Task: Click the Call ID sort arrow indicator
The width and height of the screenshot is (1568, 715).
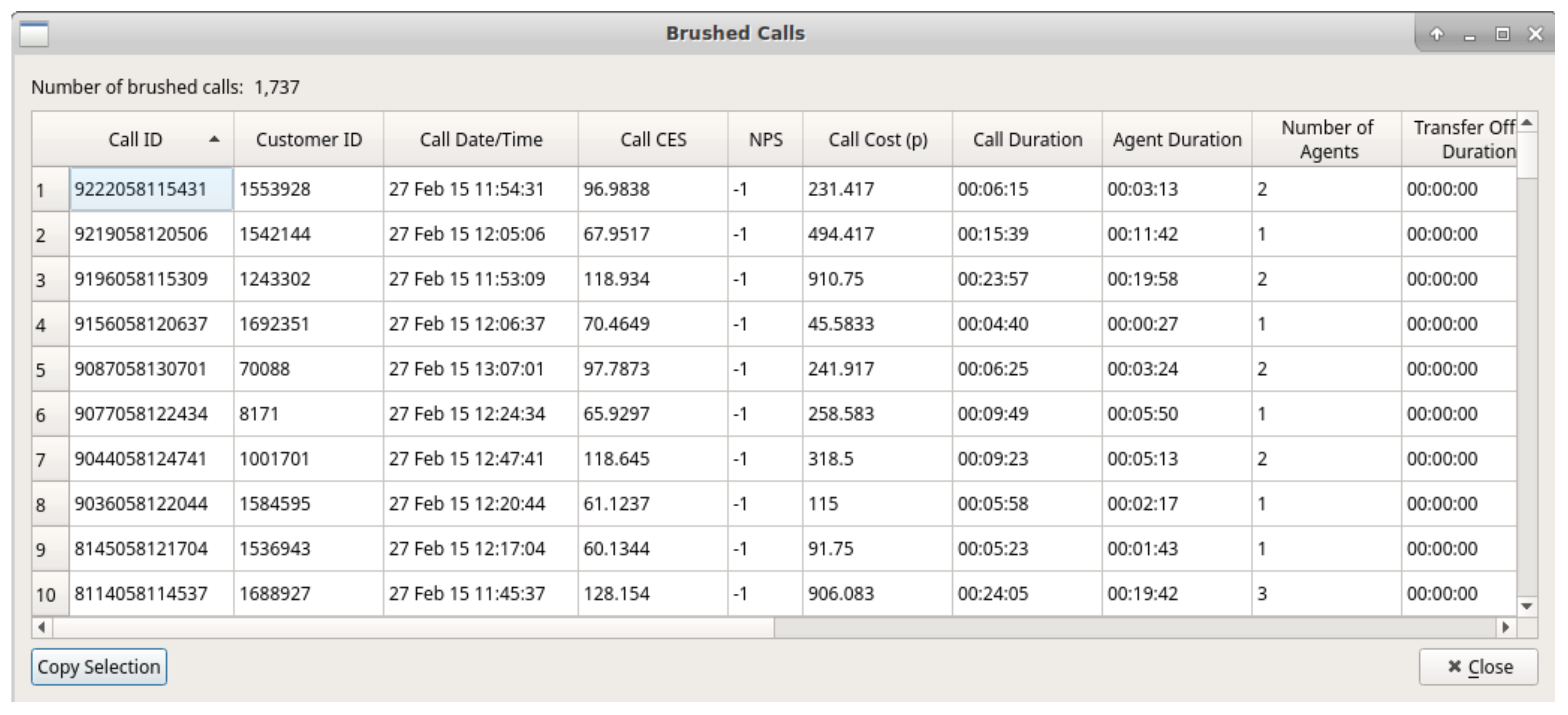Action: pos(214,139)
